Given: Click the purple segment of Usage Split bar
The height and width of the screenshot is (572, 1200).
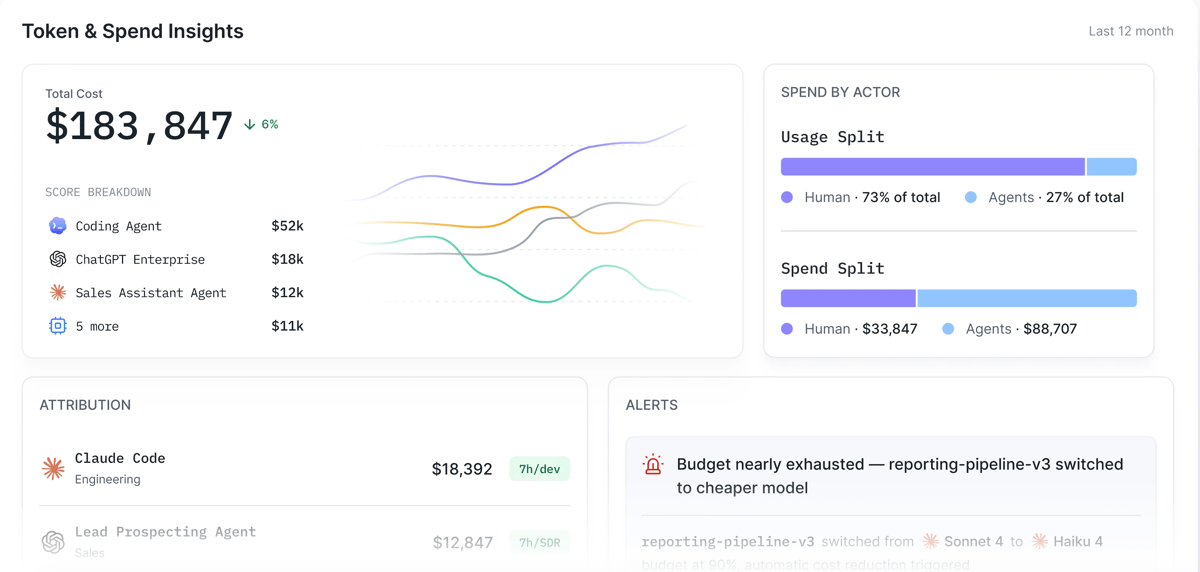Looking at the screenshot, I should [x=932, y=167].
